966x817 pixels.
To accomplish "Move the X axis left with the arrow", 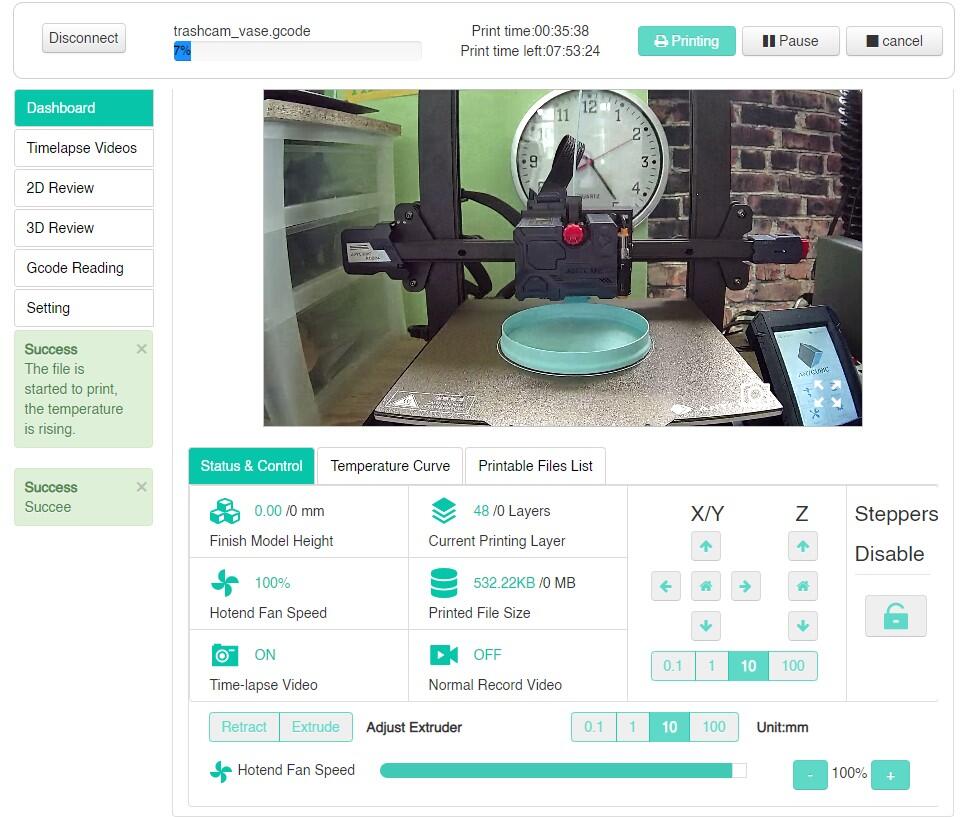I will pyautogui.click(x=666, y=586).
